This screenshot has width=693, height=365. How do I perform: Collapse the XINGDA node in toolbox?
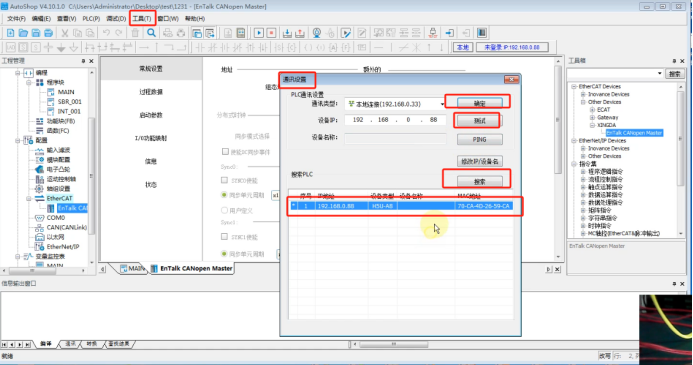point(592,125)
